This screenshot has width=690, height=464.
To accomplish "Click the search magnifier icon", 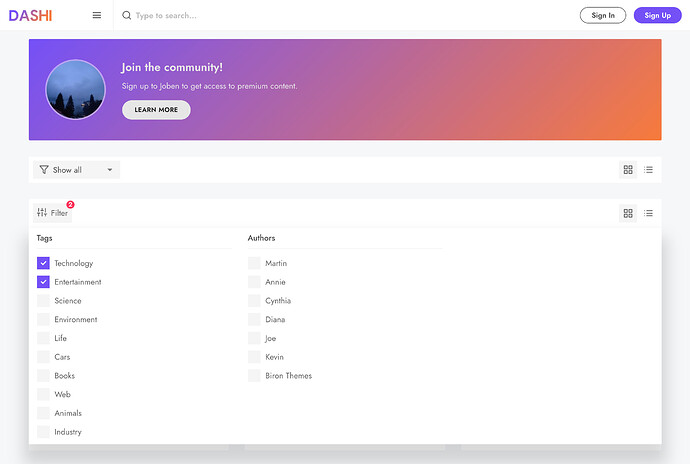I will coord(126,15).
